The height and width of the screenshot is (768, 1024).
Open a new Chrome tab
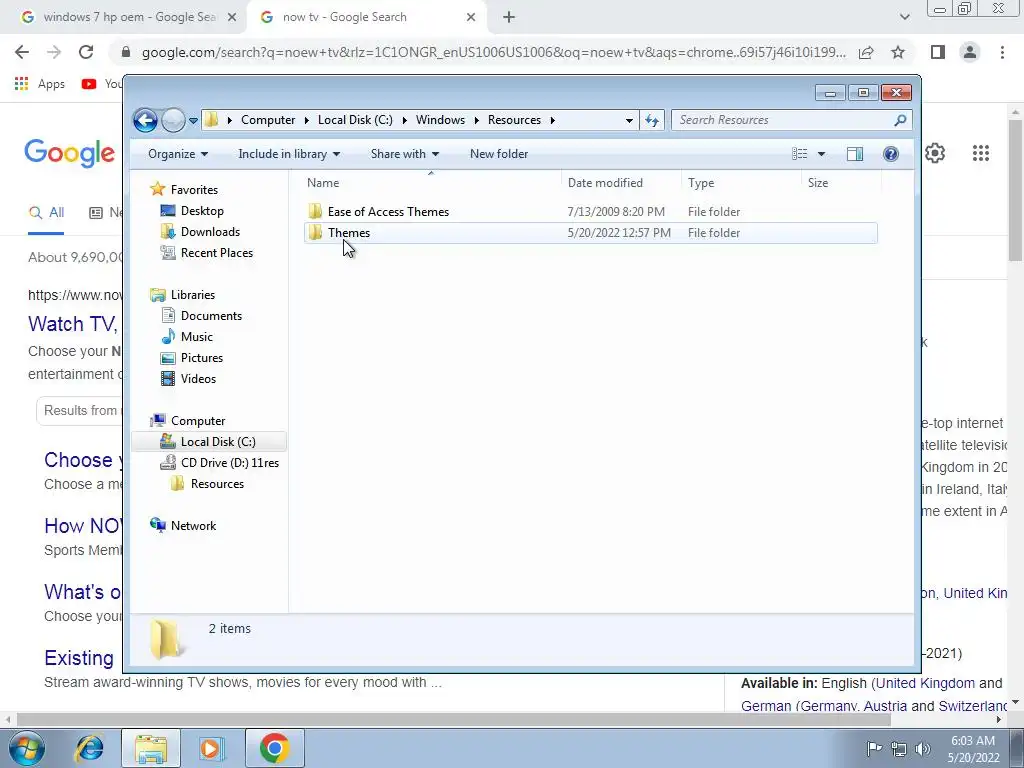click(509, 18)
